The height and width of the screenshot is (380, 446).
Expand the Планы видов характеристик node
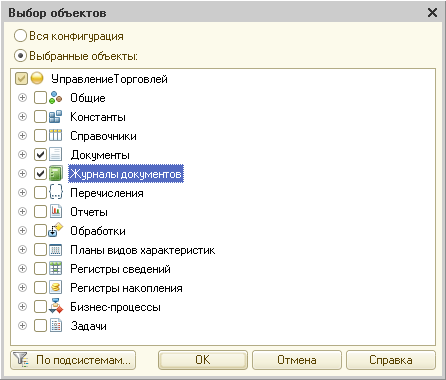[22, 250]
